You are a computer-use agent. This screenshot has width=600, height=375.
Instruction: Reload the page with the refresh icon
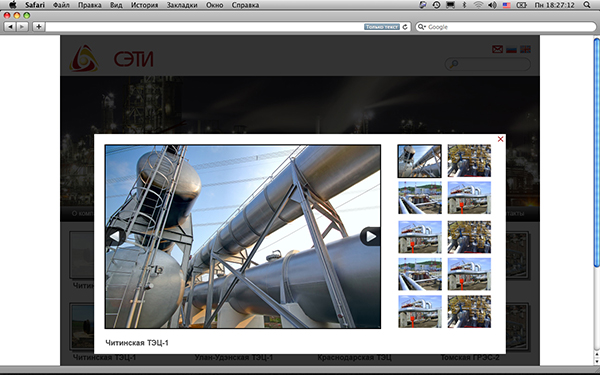(x=405, y=27)
